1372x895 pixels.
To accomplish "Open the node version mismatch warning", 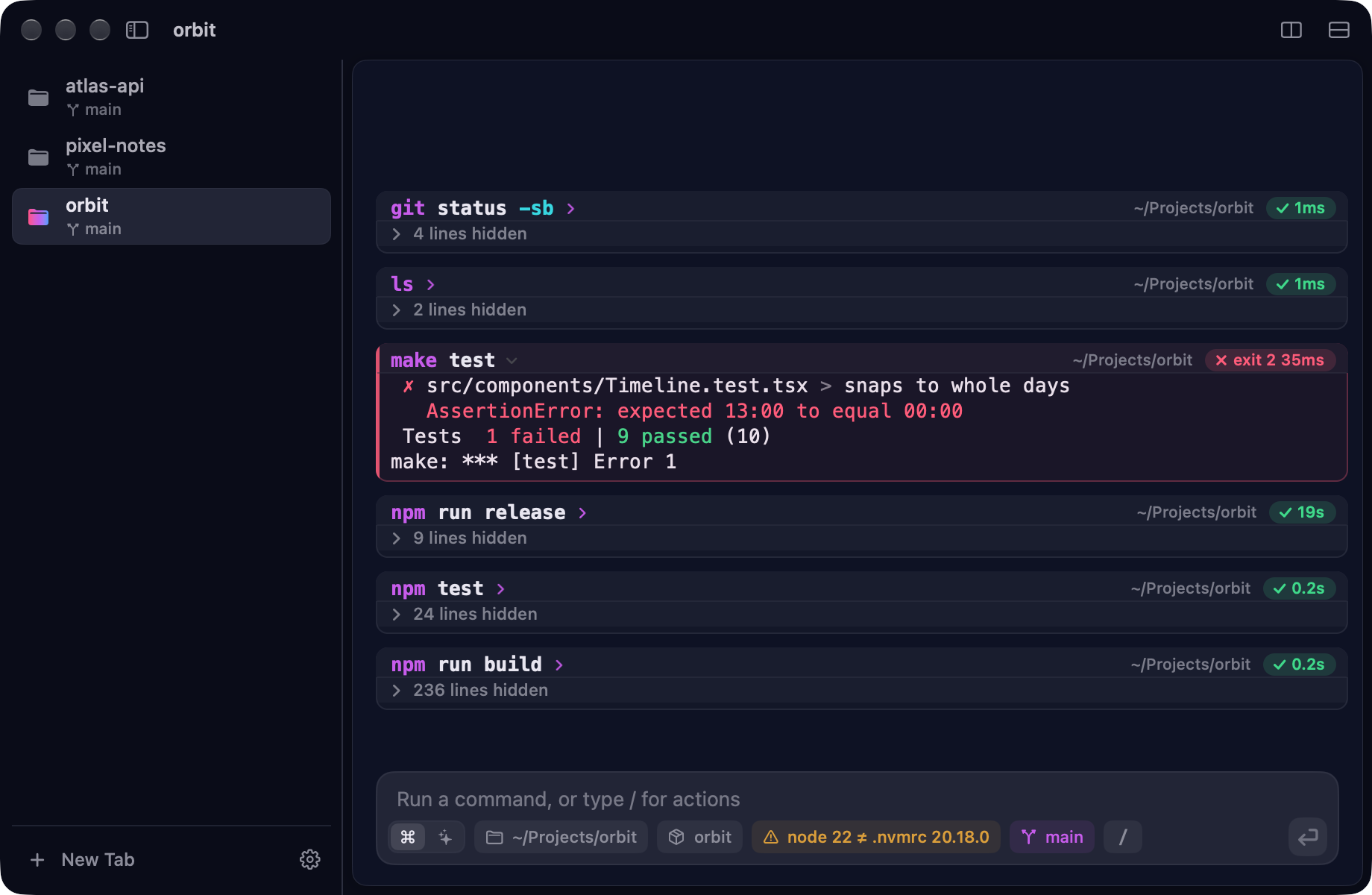I will click(x=876, y=837).
